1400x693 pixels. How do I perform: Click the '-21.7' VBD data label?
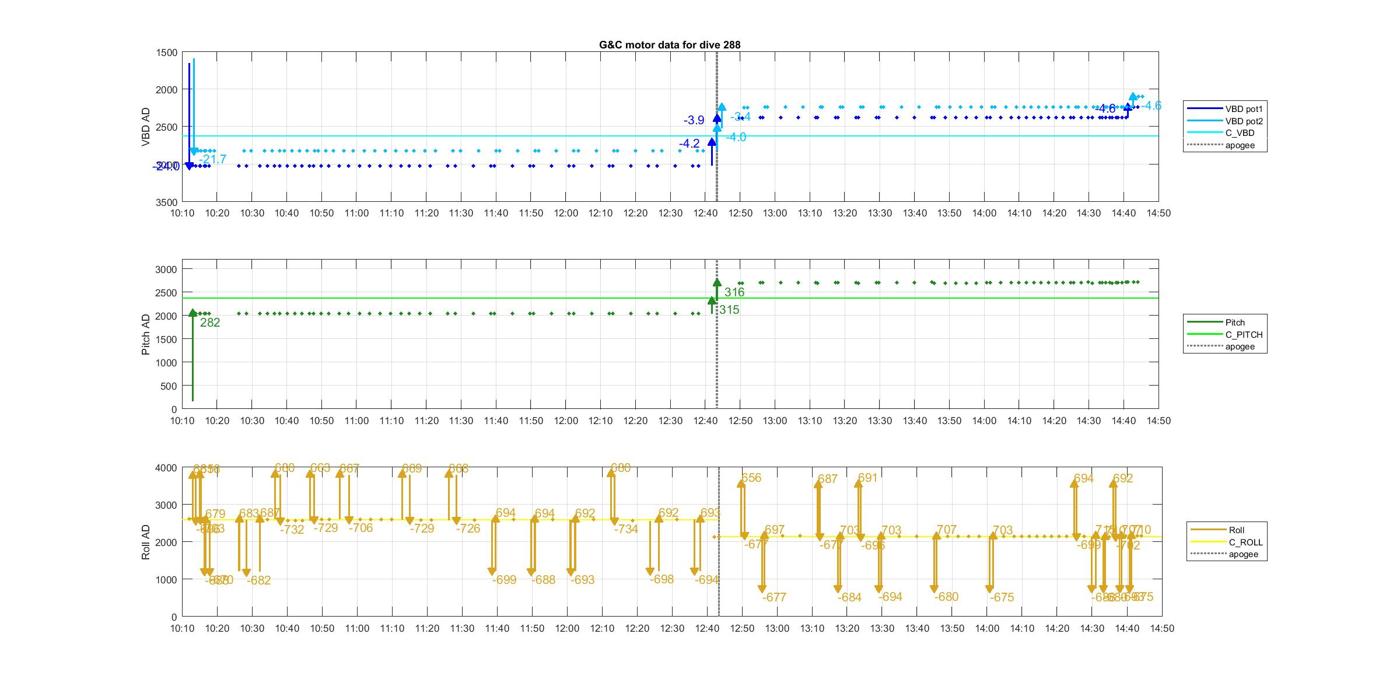[213, 159]
